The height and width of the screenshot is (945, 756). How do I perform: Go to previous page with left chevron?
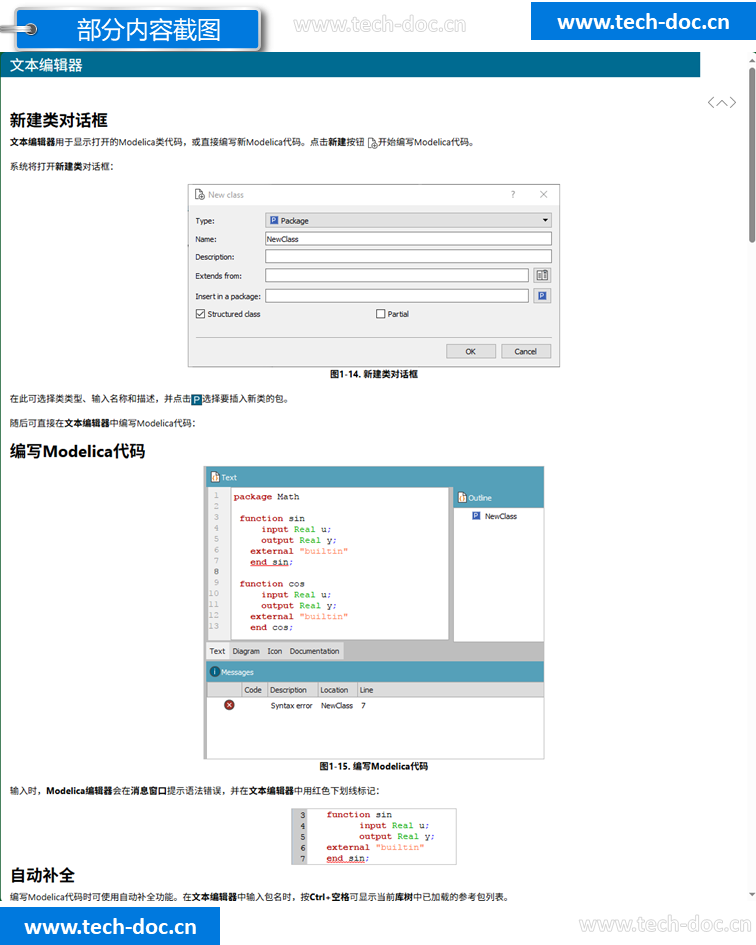(711, 102)
